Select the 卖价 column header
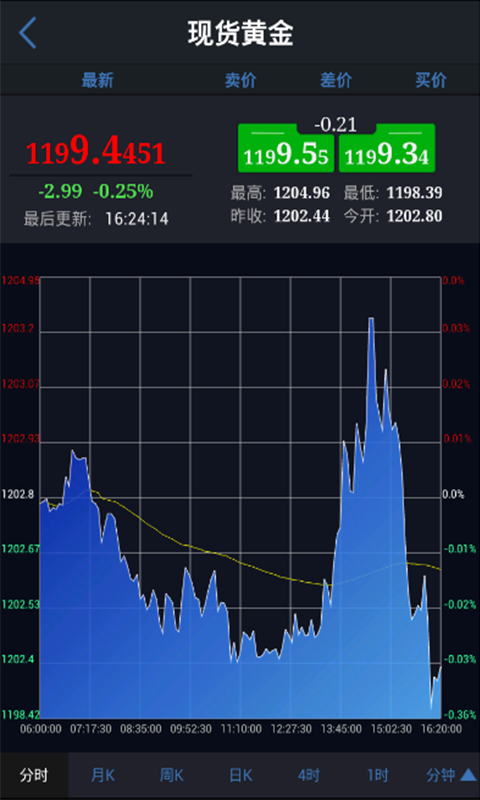Image resolution: width=480 pixels, height=800 pixels. 241,80
